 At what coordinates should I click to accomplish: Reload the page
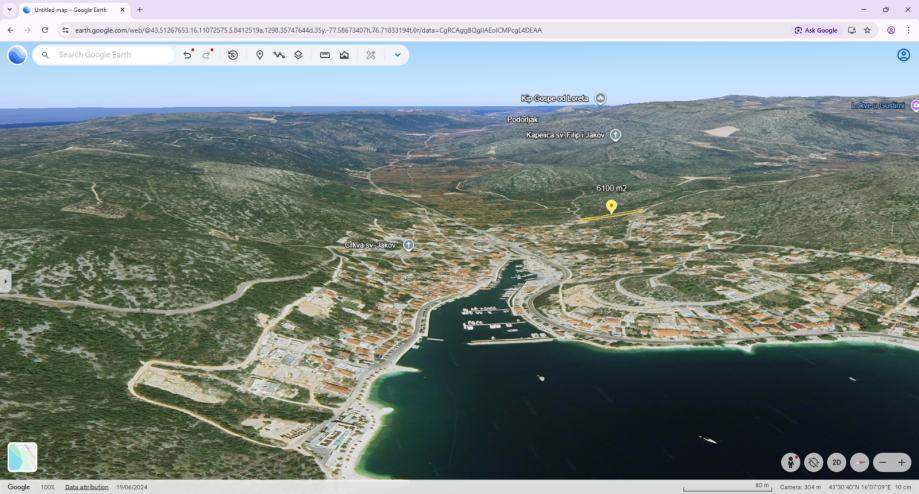tap(45, 30)
